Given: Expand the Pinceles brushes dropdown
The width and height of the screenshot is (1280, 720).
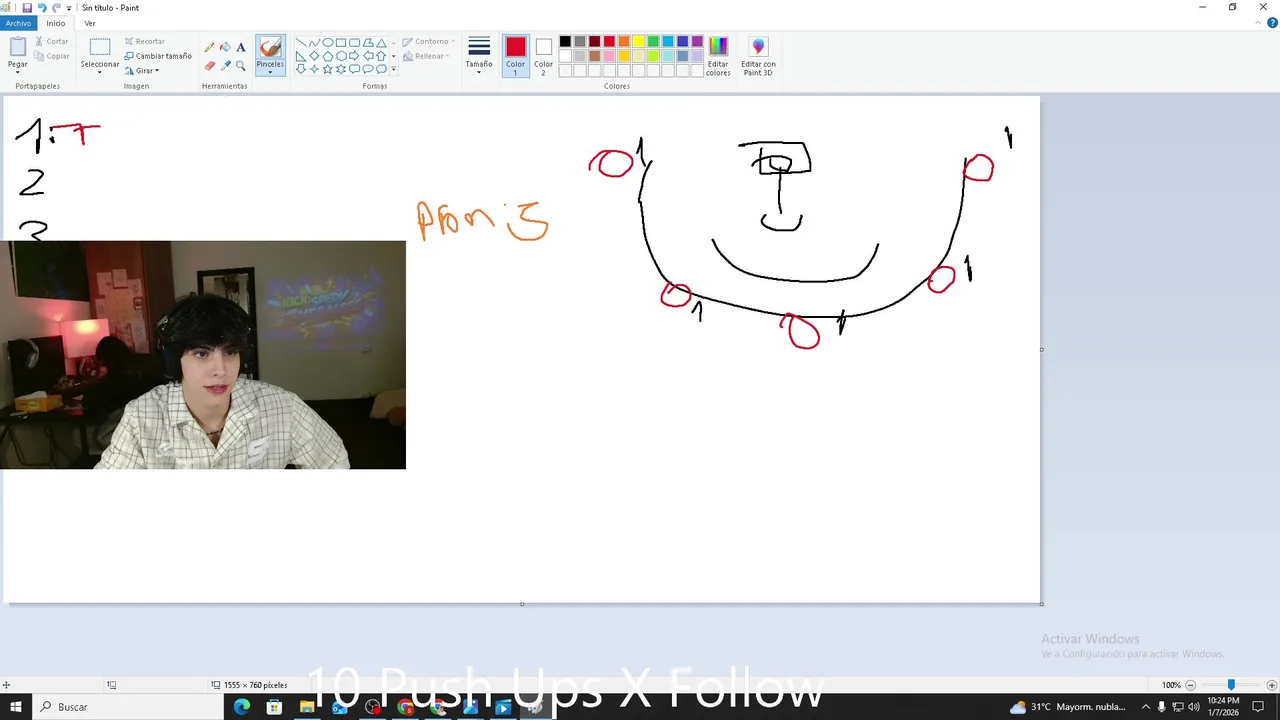Looking at the screenshot, I should (x=270, y=70).
